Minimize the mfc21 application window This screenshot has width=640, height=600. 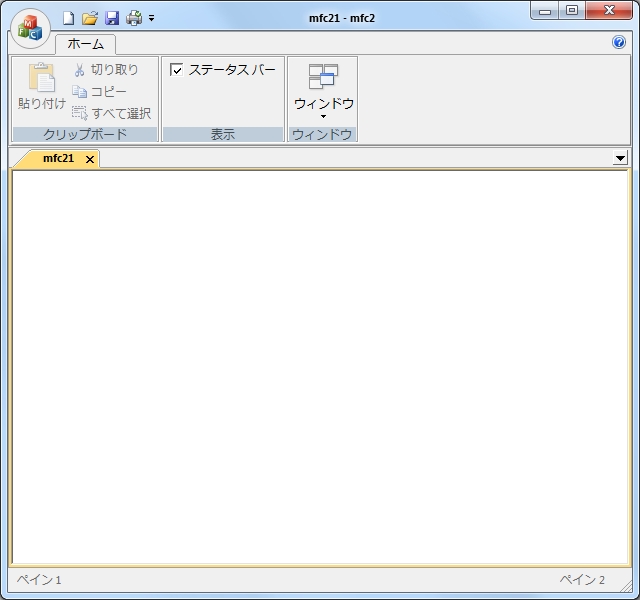click(545, 11)
